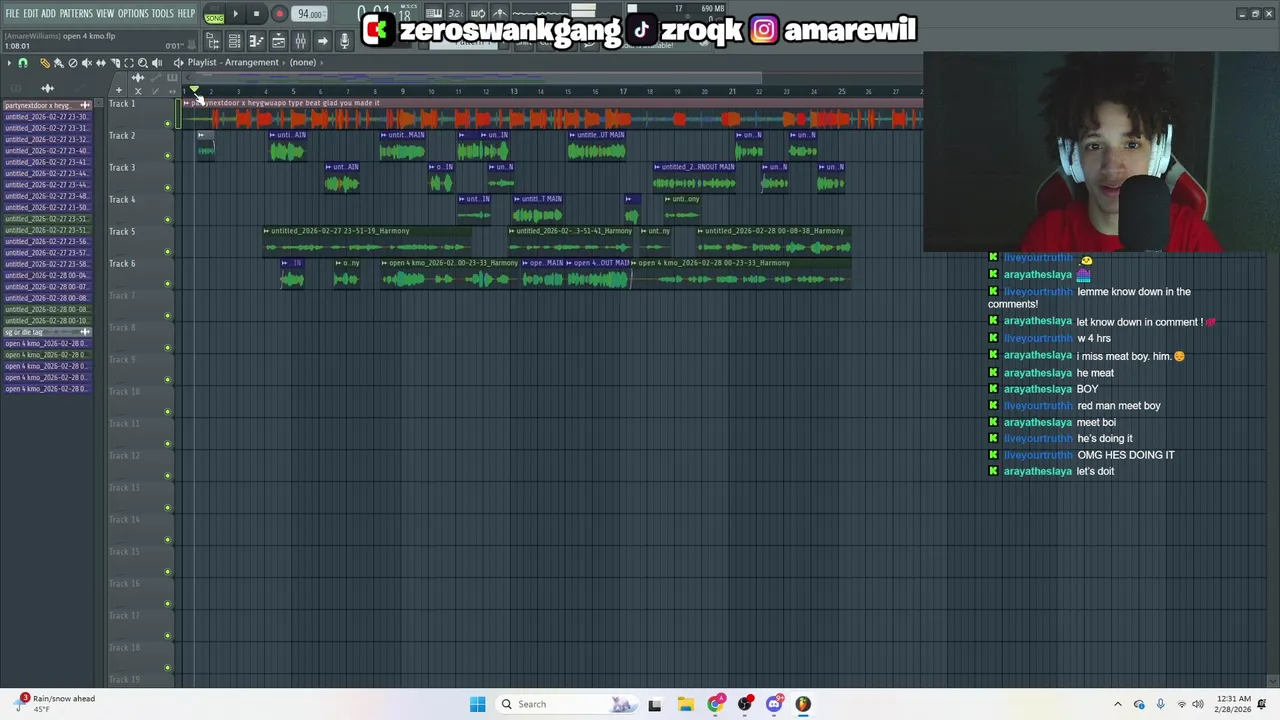Open the OPTIONS menu
This screenshot has width=1280, height=720.
click(133, 13)
